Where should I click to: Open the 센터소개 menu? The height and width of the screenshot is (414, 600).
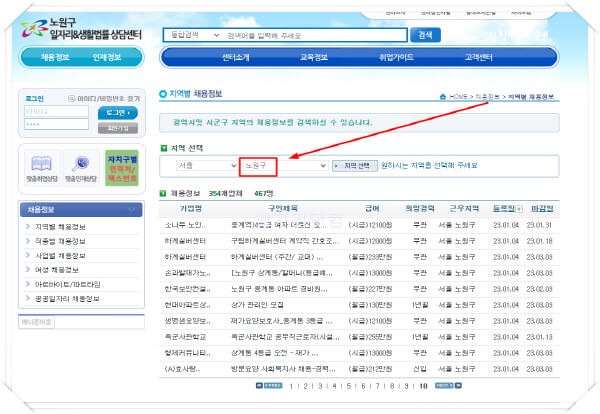236,57
